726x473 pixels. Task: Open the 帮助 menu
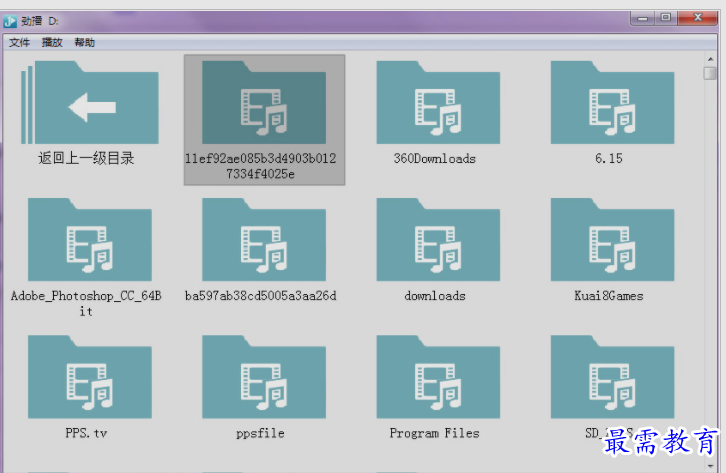[85, 43]
